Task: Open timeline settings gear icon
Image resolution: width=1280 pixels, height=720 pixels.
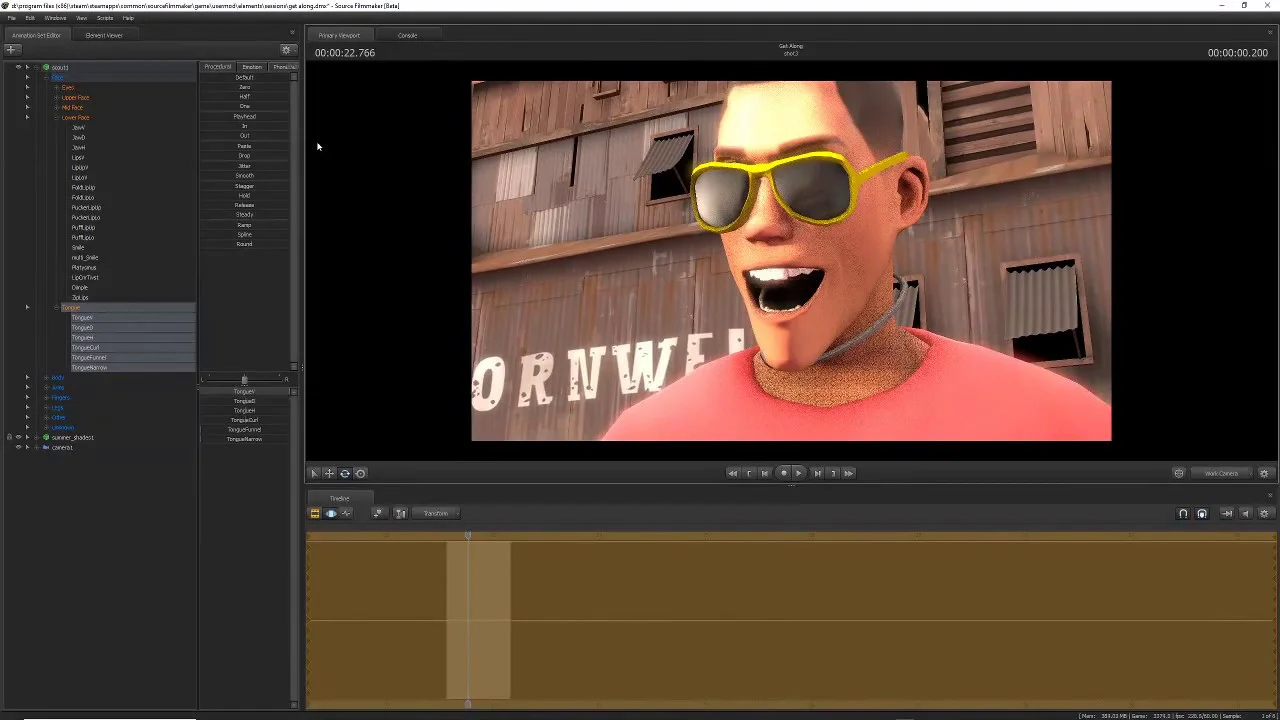Action: [1264, 513]
